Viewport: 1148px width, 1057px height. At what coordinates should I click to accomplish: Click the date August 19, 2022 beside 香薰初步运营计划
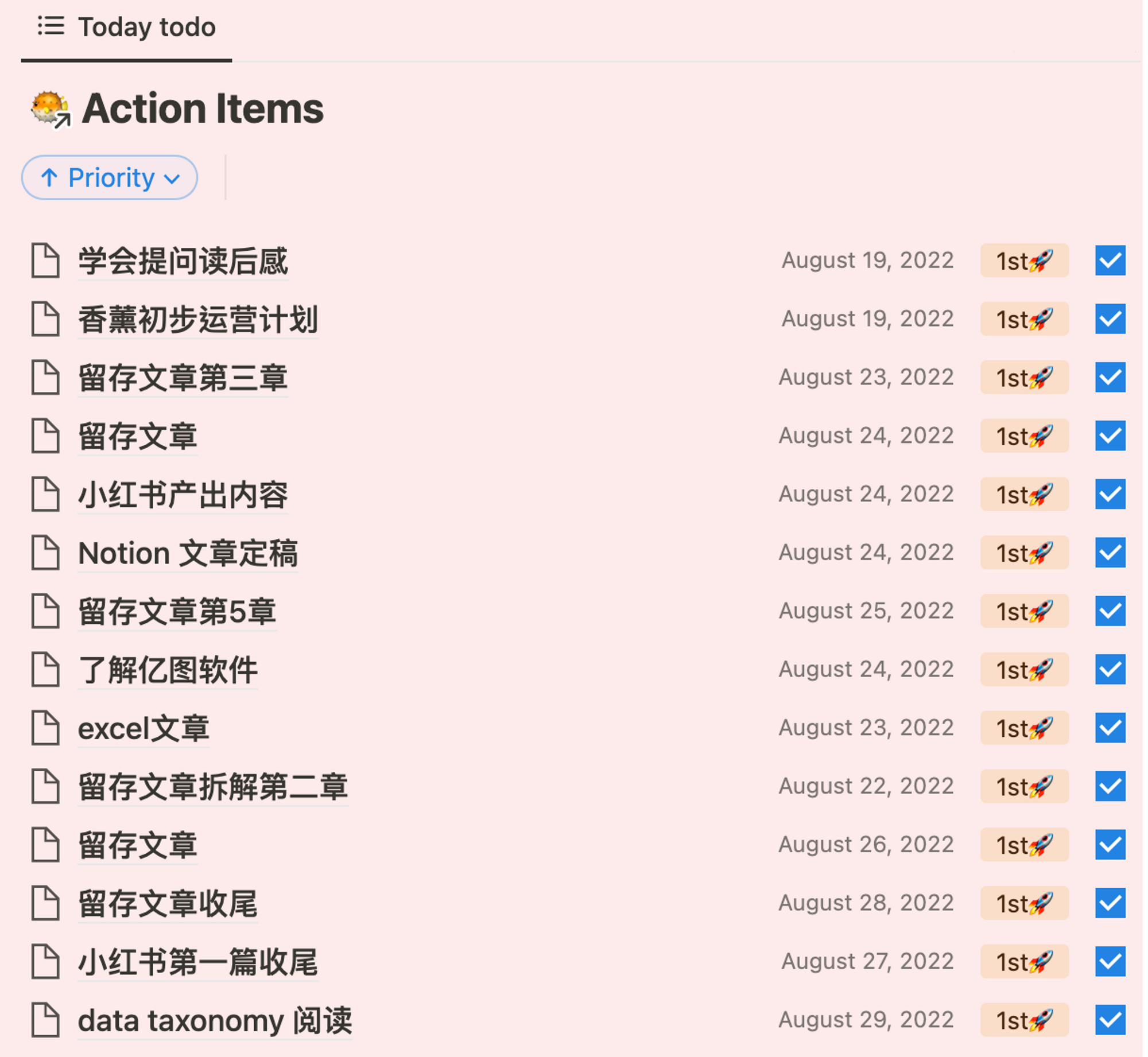click(x=868, y=320)
